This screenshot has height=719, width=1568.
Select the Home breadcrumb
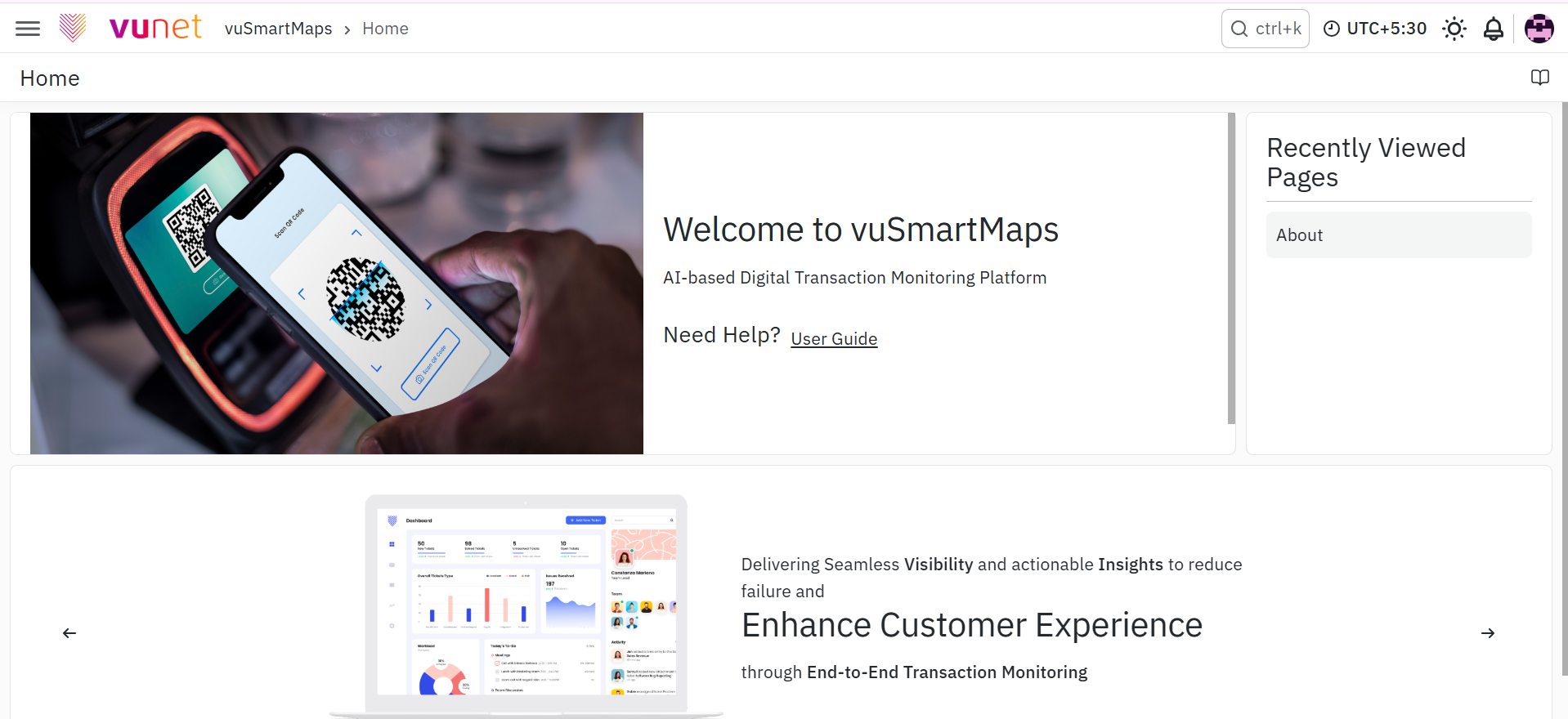(385, 29)
